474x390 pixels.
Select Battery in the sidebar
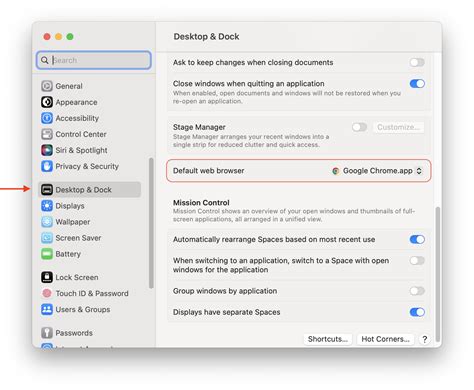[89, 254]
